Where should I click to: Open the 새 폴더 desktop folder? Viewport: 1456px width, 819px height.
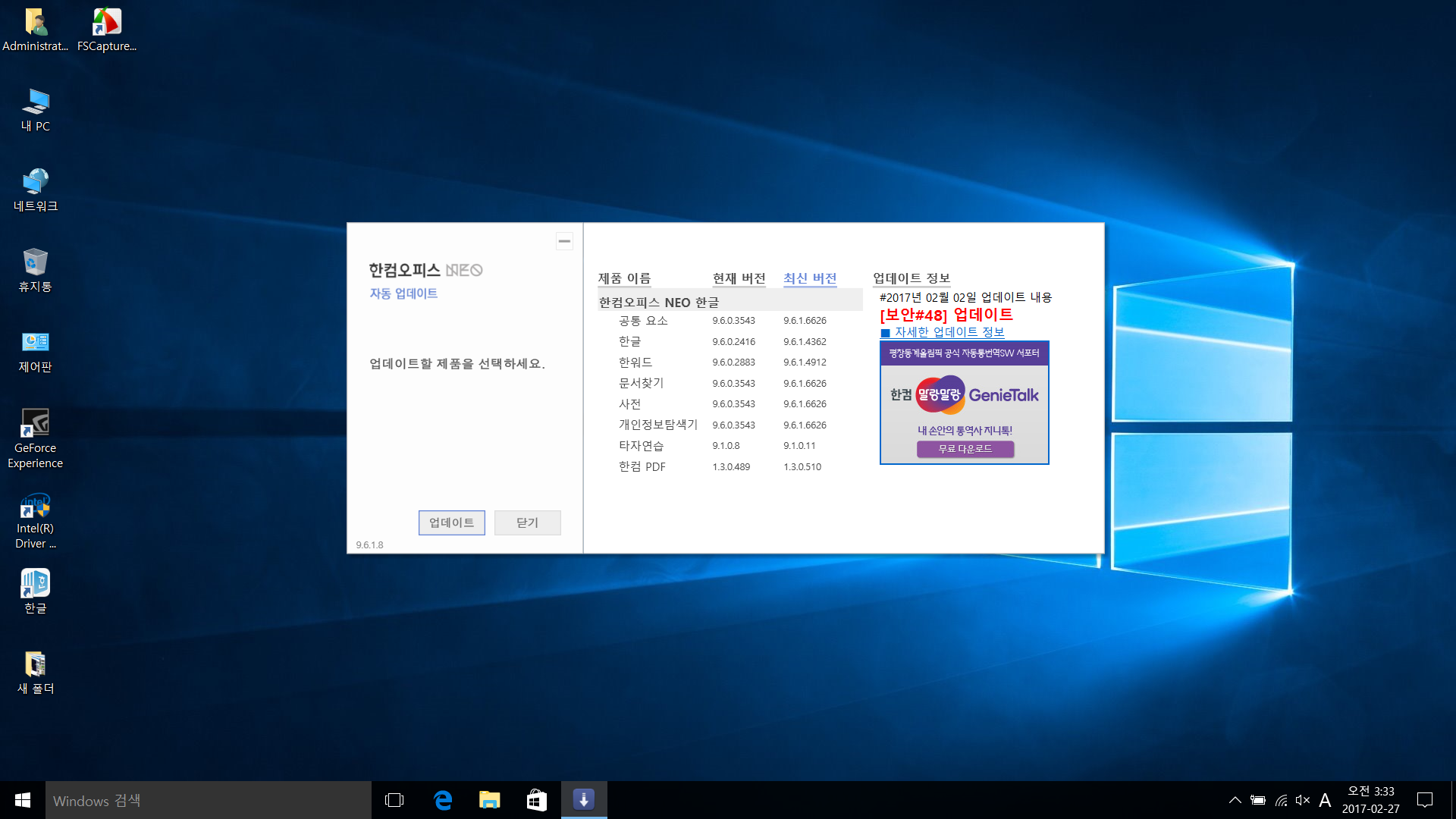pyautogui.click(x=35, y=673)
